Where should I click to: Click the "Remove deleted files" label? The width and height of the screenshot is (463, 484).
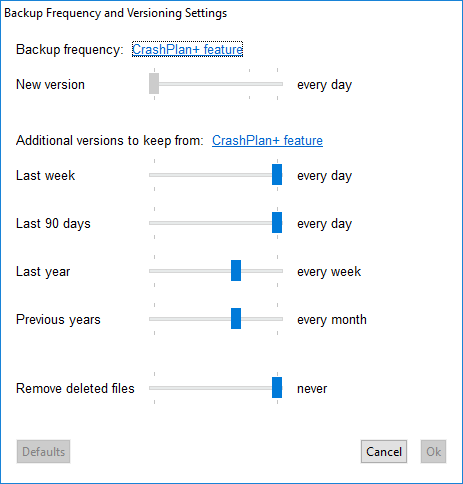click(x=75, y=389)
